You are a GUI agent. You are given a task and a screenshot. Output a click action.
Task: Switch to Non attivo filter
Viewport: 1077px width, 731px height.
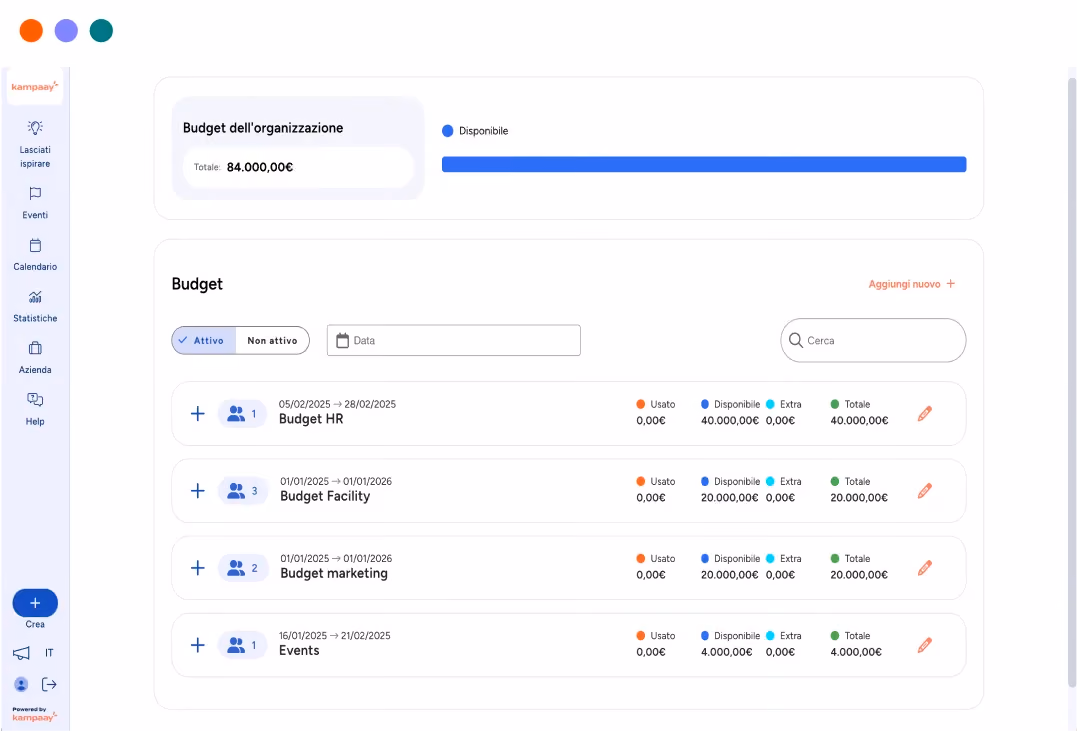(x=272, y=340)
